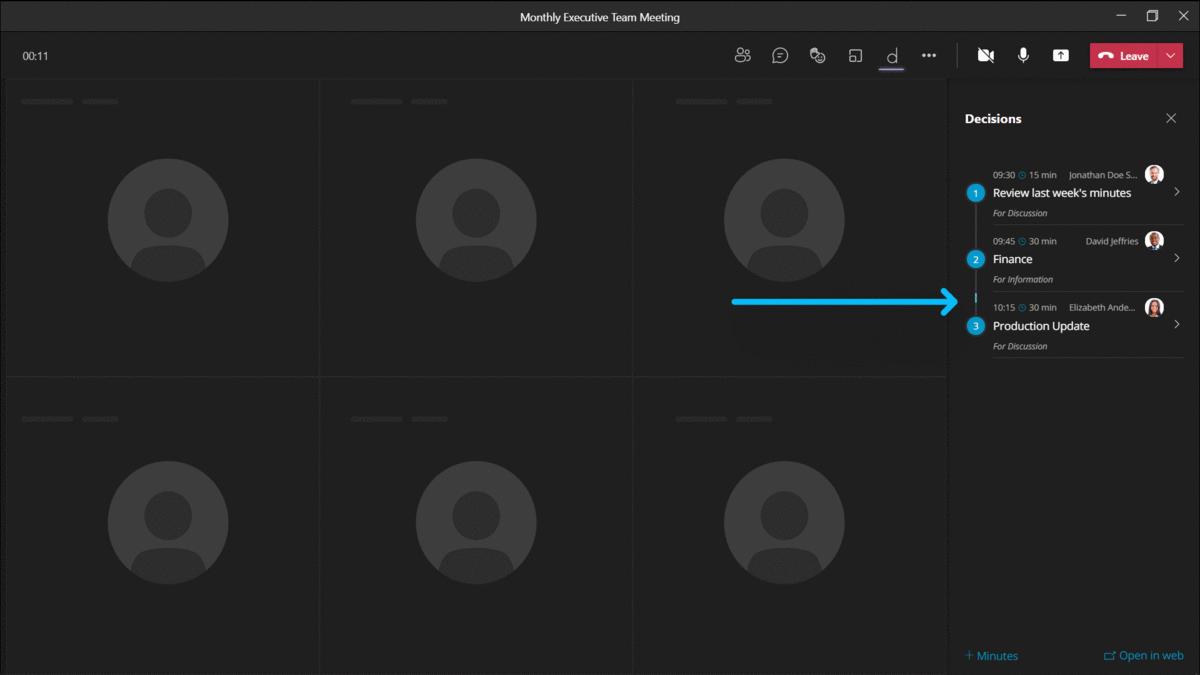This screenshot has width=1200, height=675.
Task: Leave the meeting
Action: [x=1124, y=56]
